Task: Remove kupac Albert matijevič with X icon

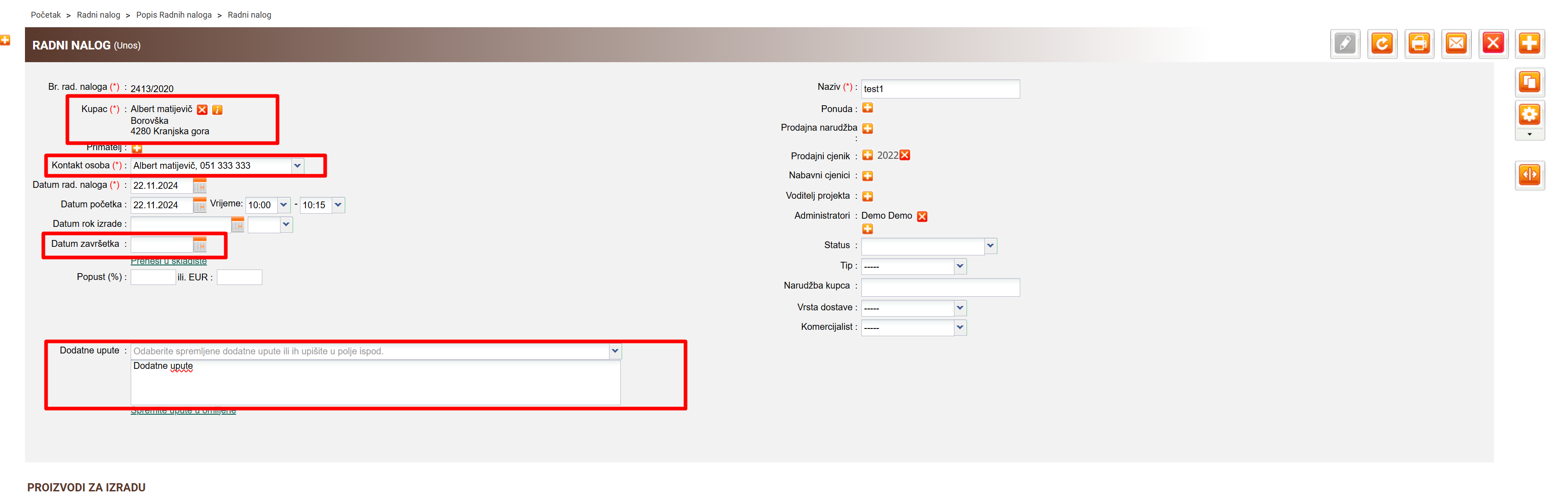Action: point(202,110)
